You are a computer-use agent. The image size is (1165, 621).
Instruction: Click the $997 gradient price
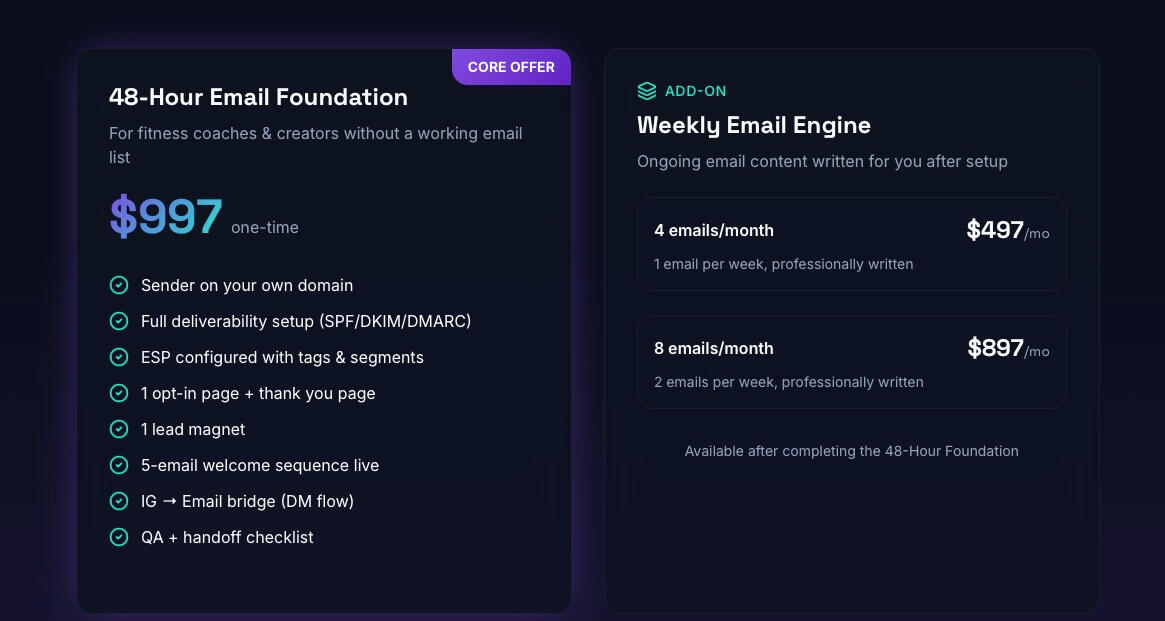tap(166, 217)
